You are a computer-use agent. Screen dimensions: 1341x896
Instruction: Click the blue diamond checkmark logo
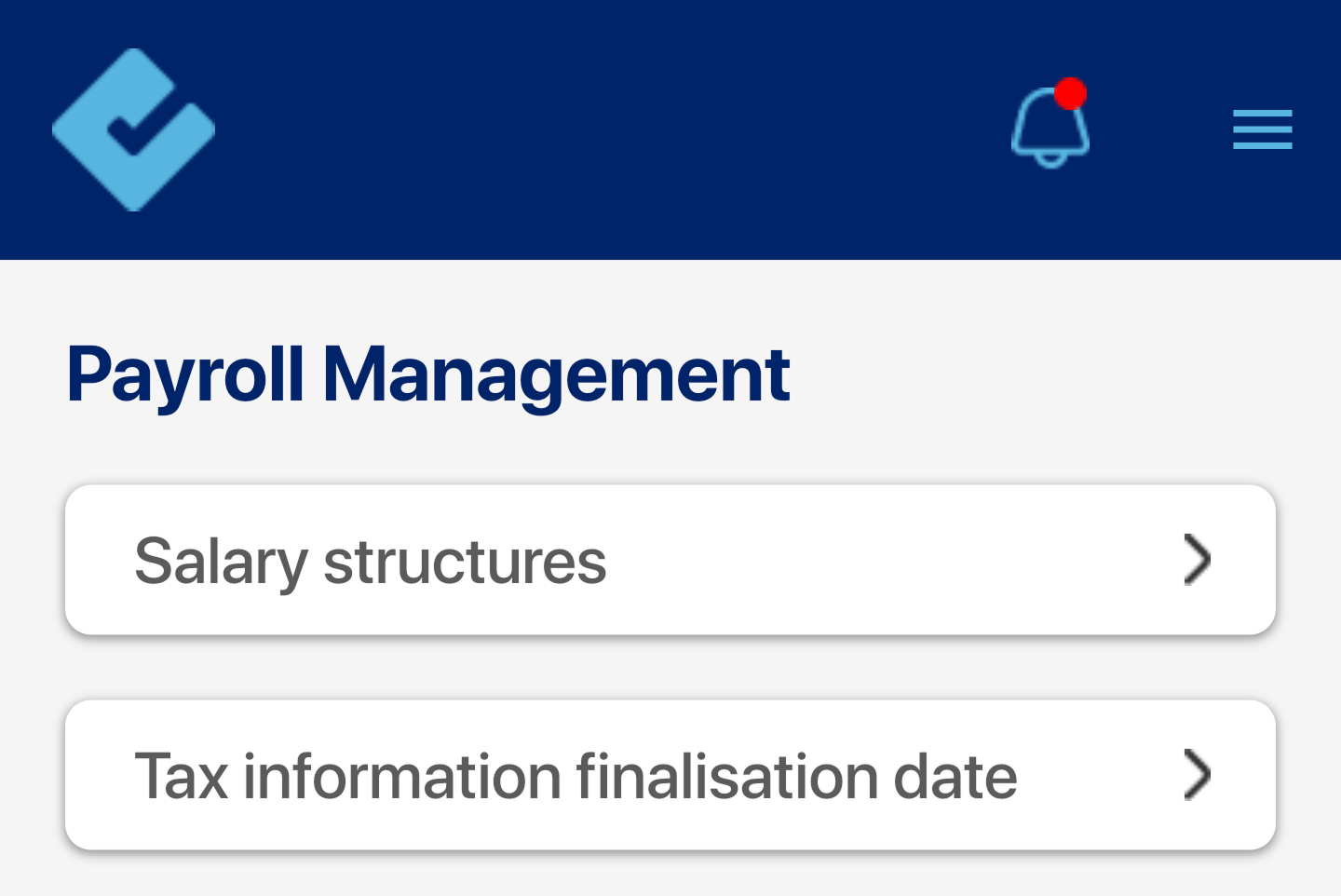click(134, 129)
